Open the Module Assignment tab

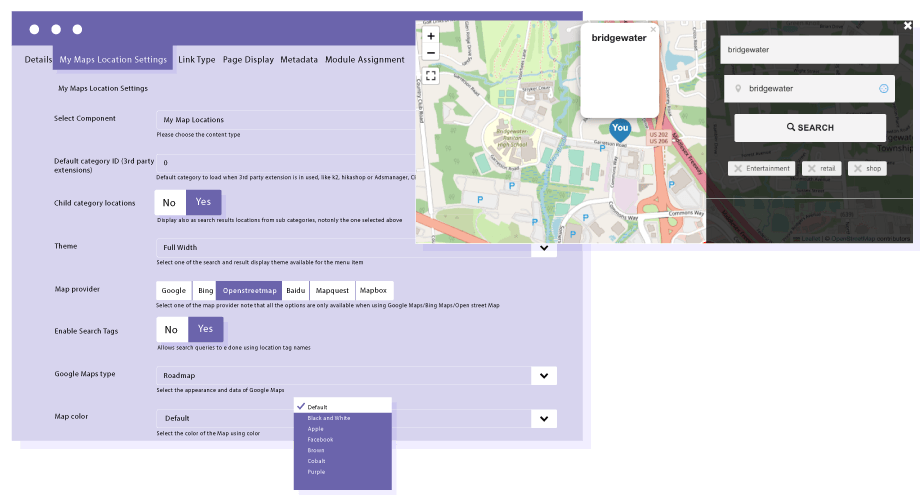365,60
